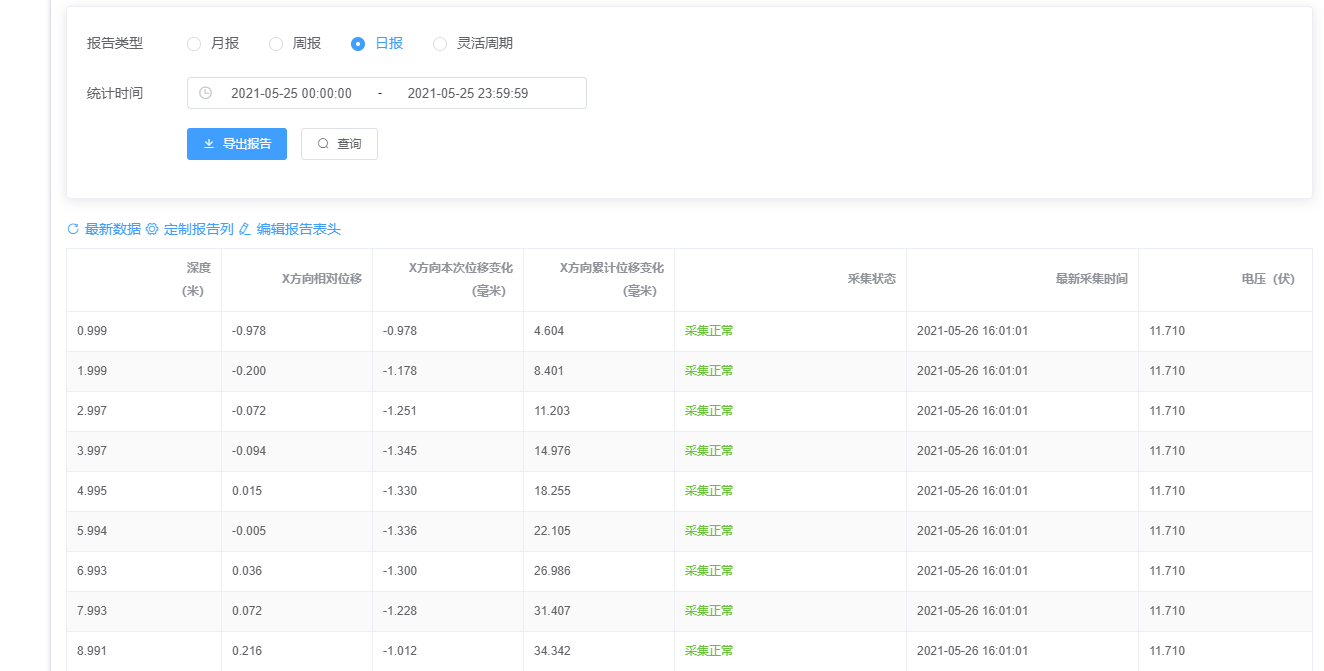Click 采集正常 status in the 0.999 row
This screenshot has height=671, width=1324.
709,331
